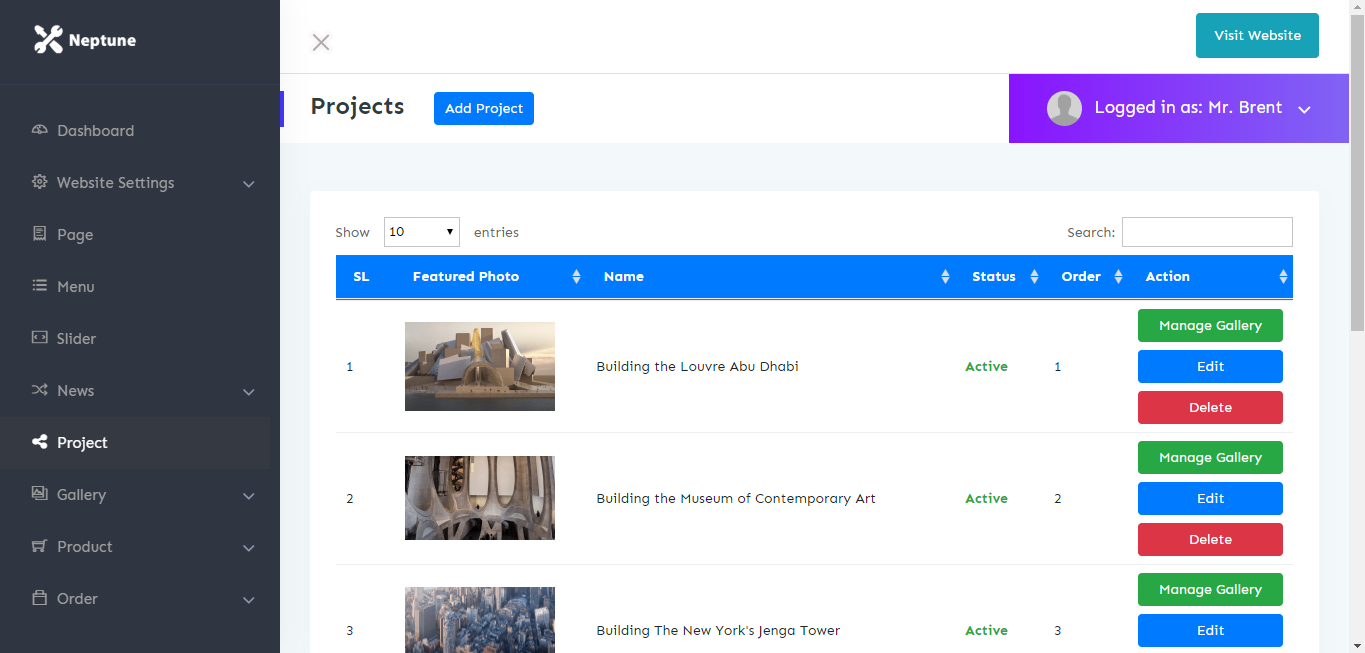
Task: Click the Dashboard gauge icon
Action: 40,130
